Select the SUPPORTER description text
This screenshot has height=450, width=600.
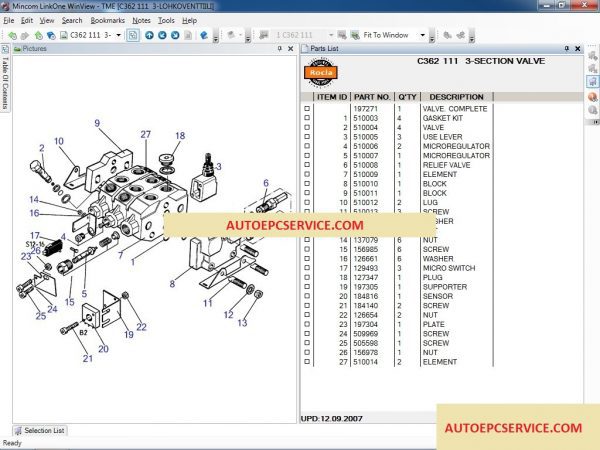[445, 287]
